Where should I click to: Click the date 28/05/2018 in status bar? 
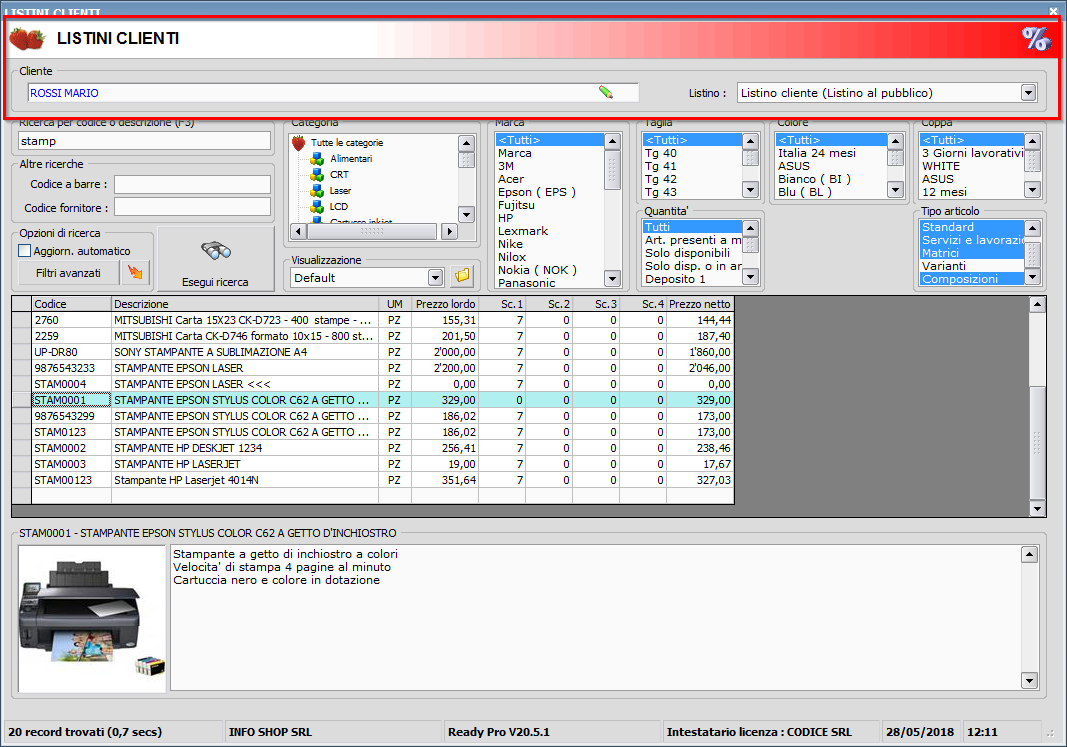(x=919, y=732)
